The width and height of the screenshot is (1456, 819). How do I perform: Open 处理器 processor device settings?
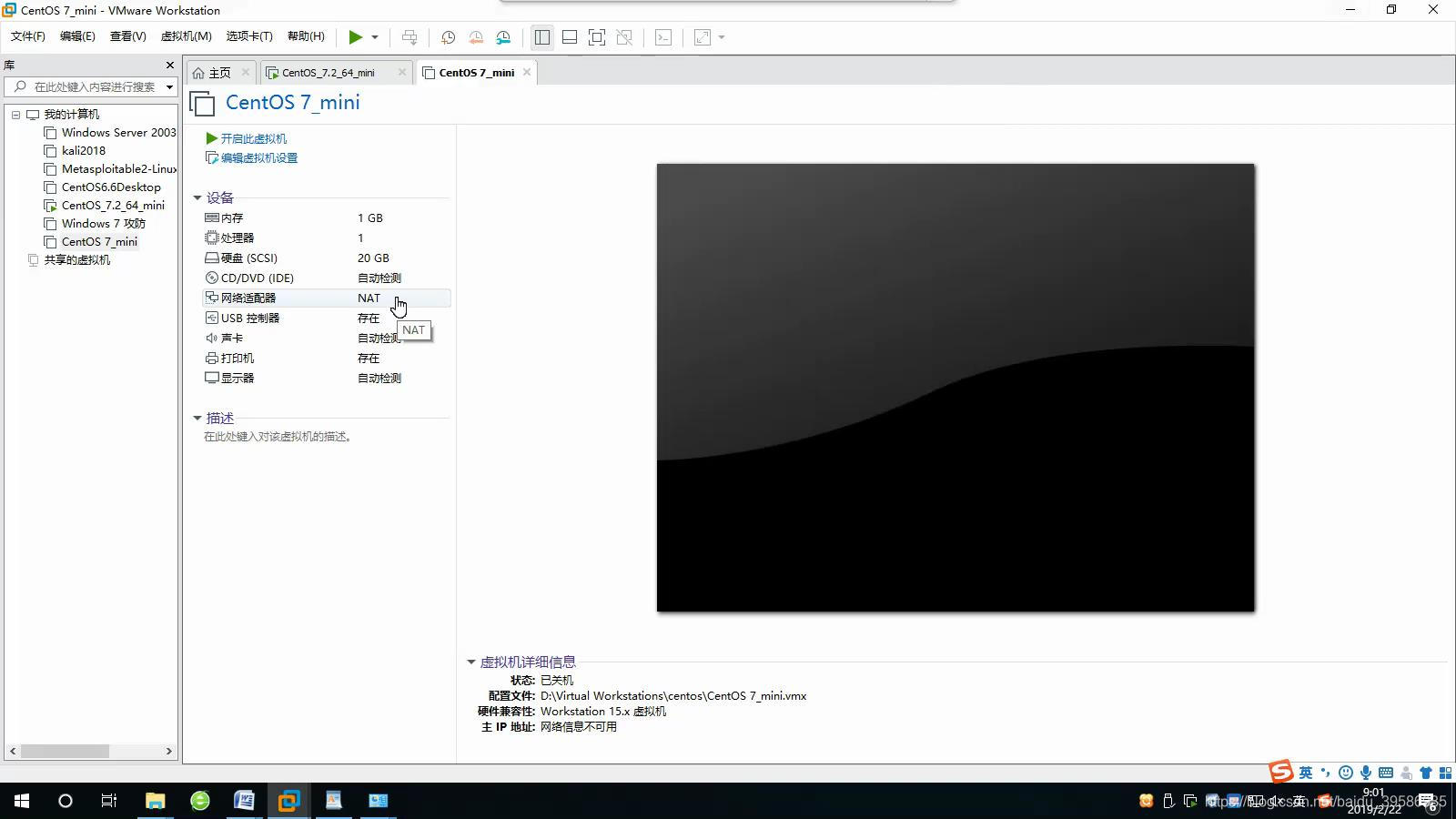tap(326, 238)
